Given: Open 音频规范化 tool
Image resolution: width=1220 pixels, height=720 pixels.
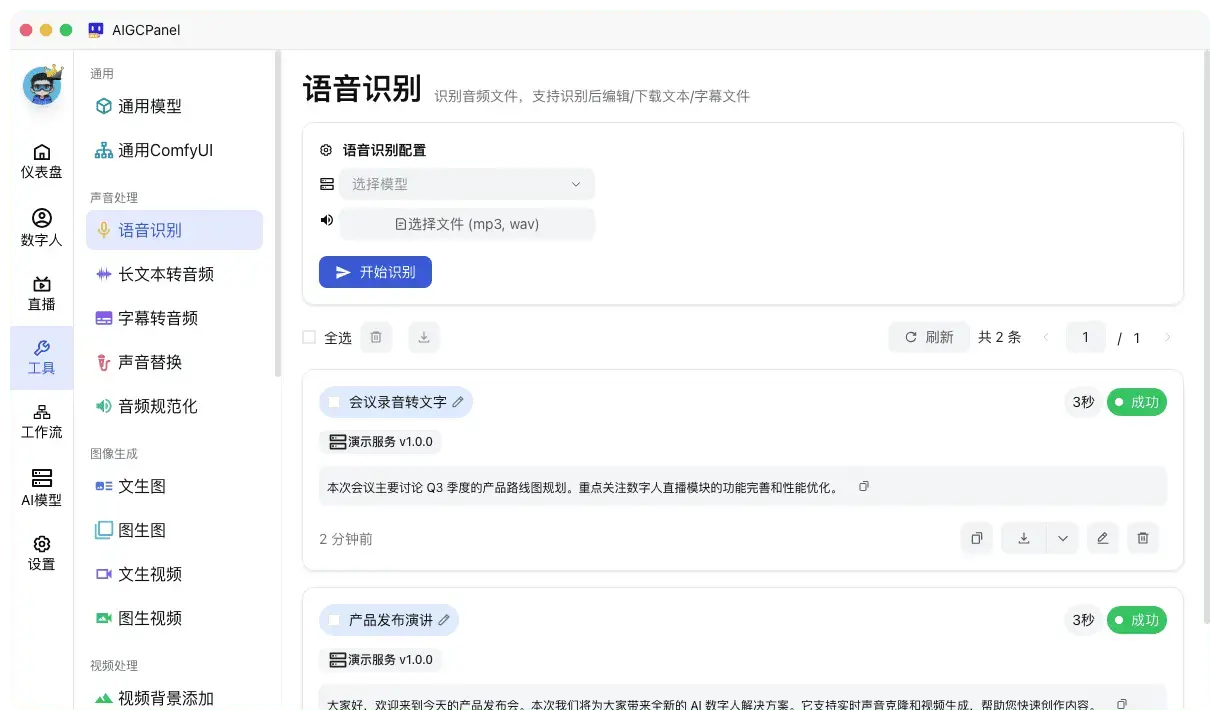Looking at the screenshot, I should pyautogui.click(x=174, y=406).
